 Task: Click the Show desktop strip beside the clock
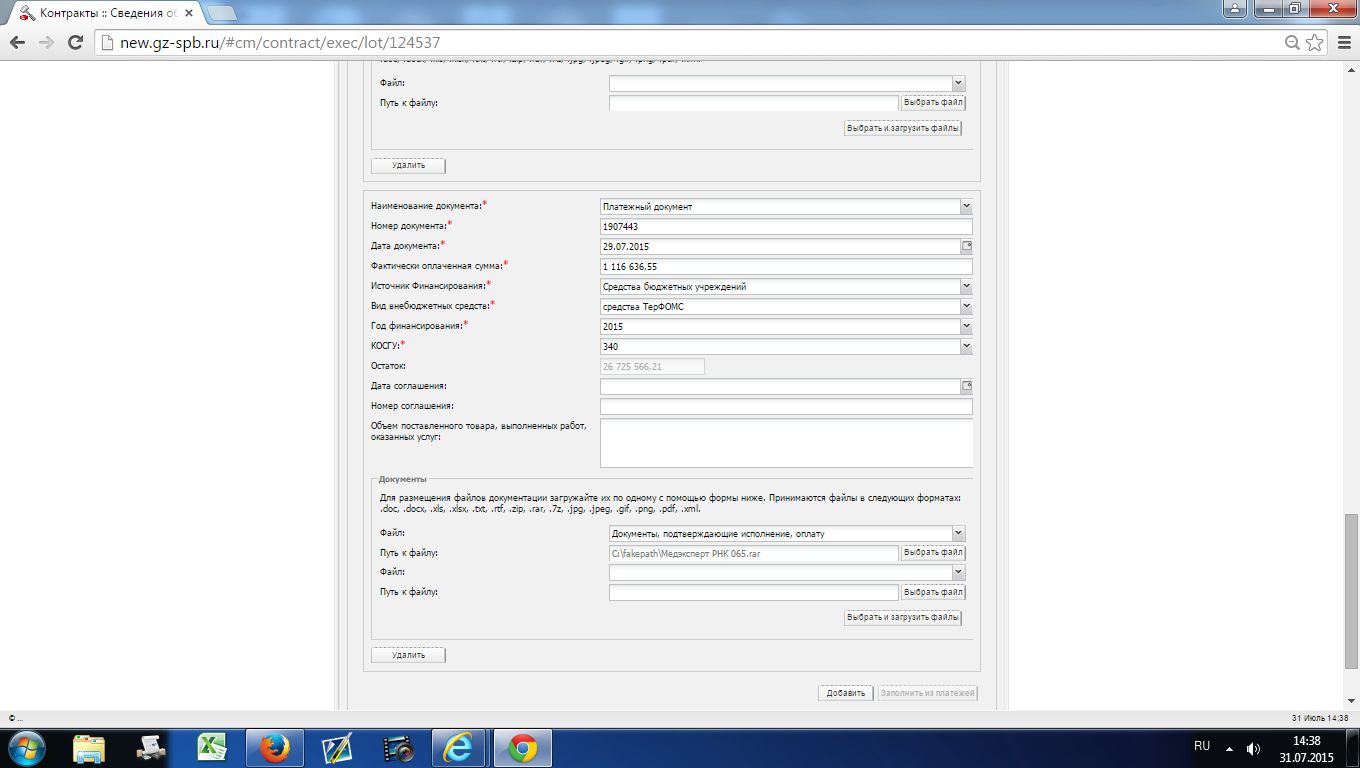[x=1353, y=748]
